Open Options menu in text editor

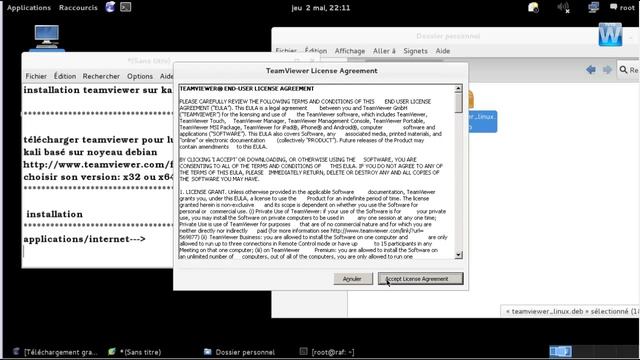(140, 76)
